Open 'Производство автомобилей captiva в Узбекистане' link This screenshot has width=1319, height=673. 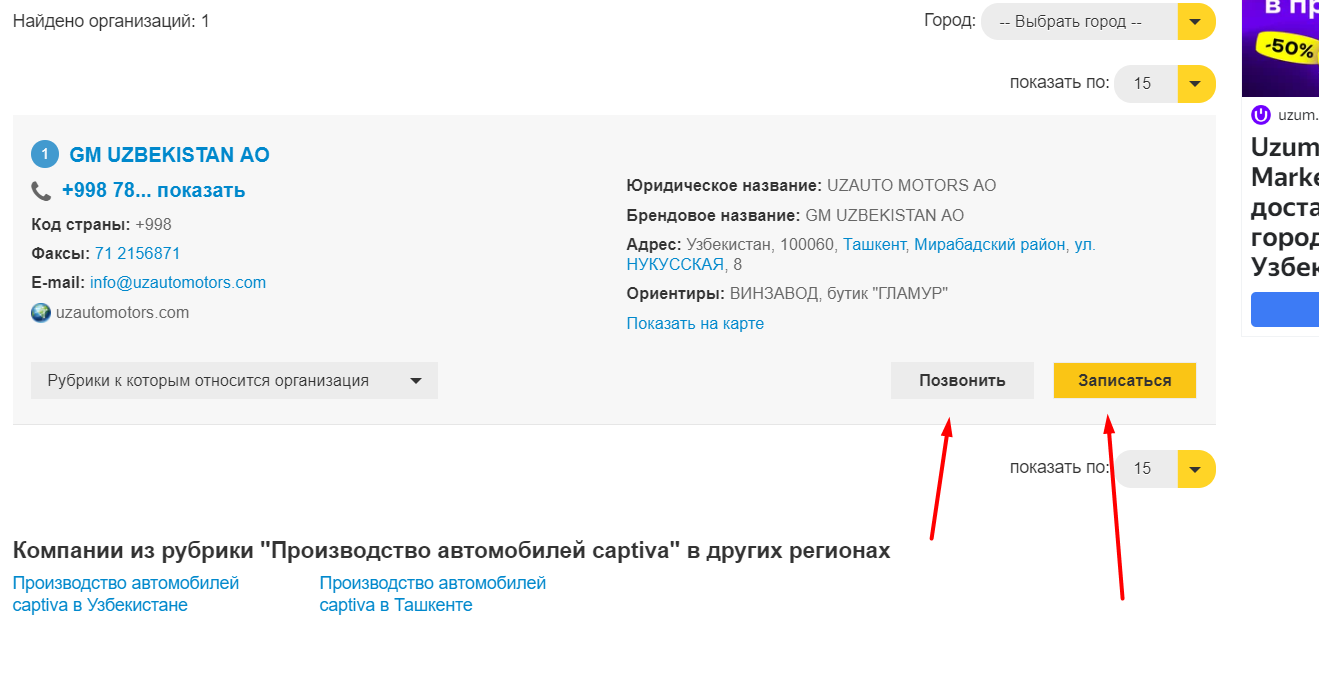coord(126,594)
